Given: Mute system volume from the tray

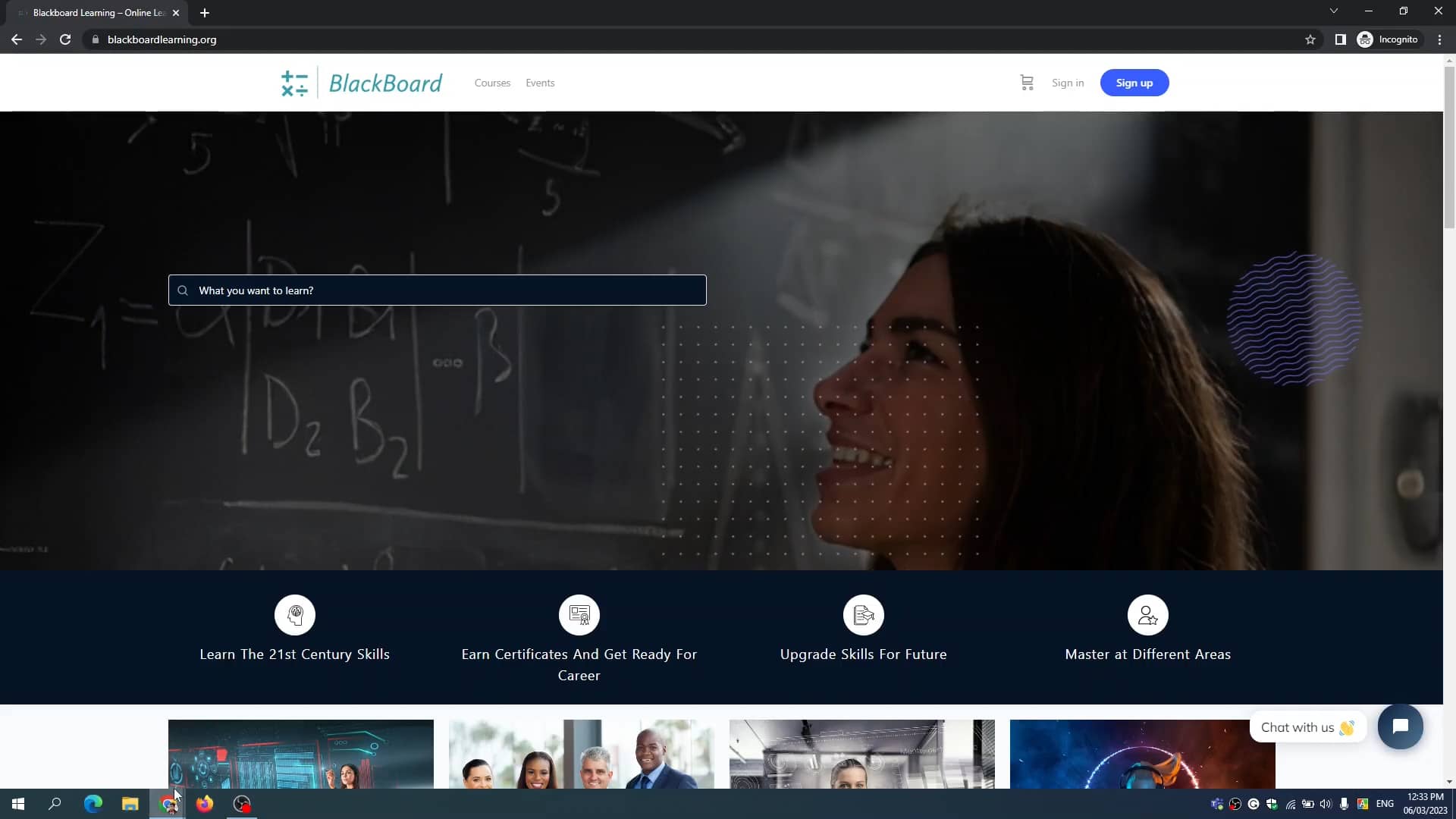Looking at the screenshot, I should [1325, 804].
